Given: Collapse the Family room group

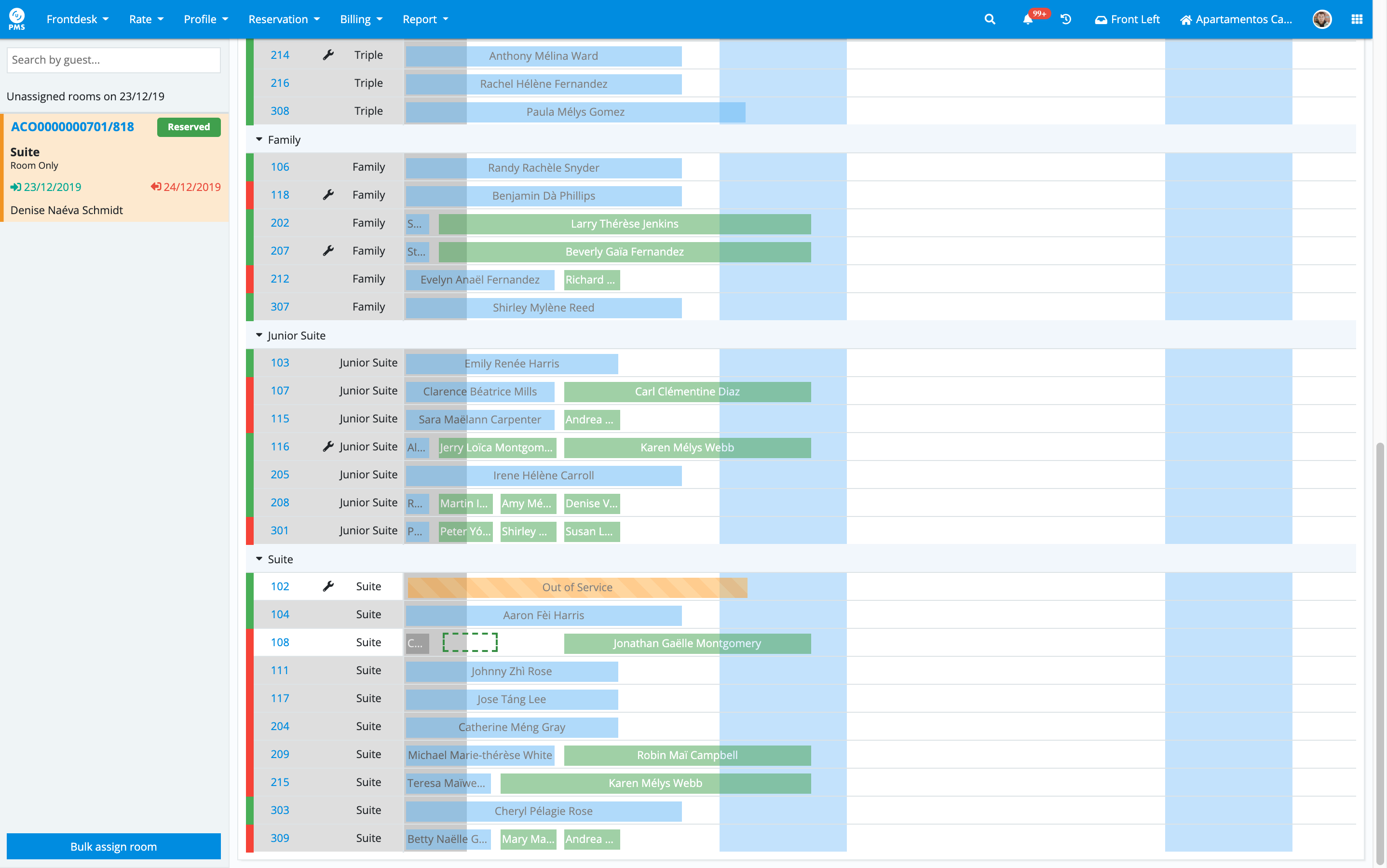Looking at the screenshot, I should 259,139.
